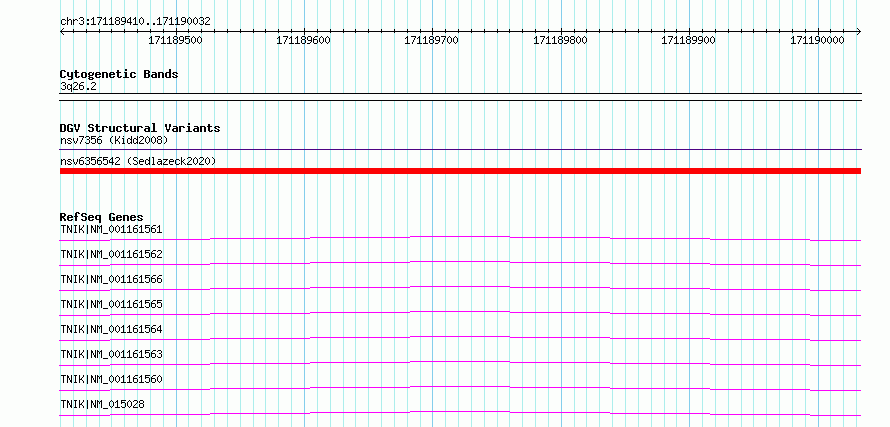Open variant nsv6356542 (Sedlazeck2020) label
This screenshot has height=427, width=890.
click(x=138, y=161)
